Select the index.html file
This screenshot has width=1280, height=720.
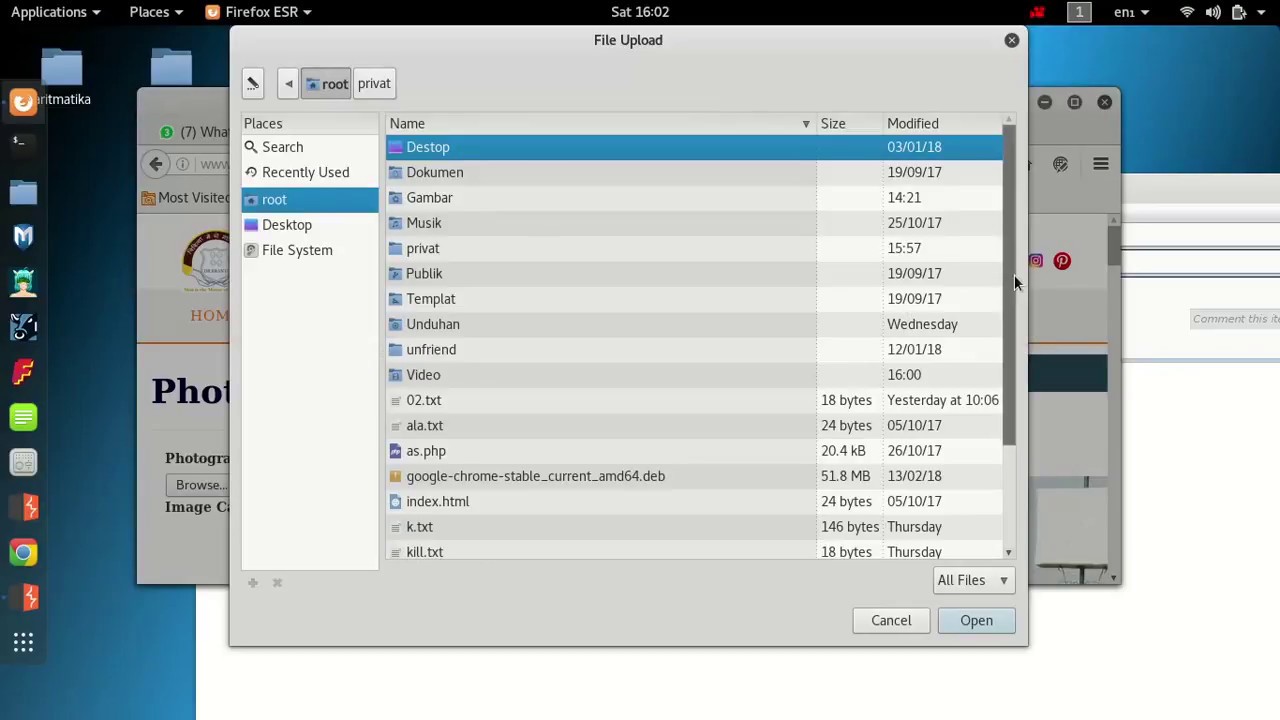pos(437,501)
